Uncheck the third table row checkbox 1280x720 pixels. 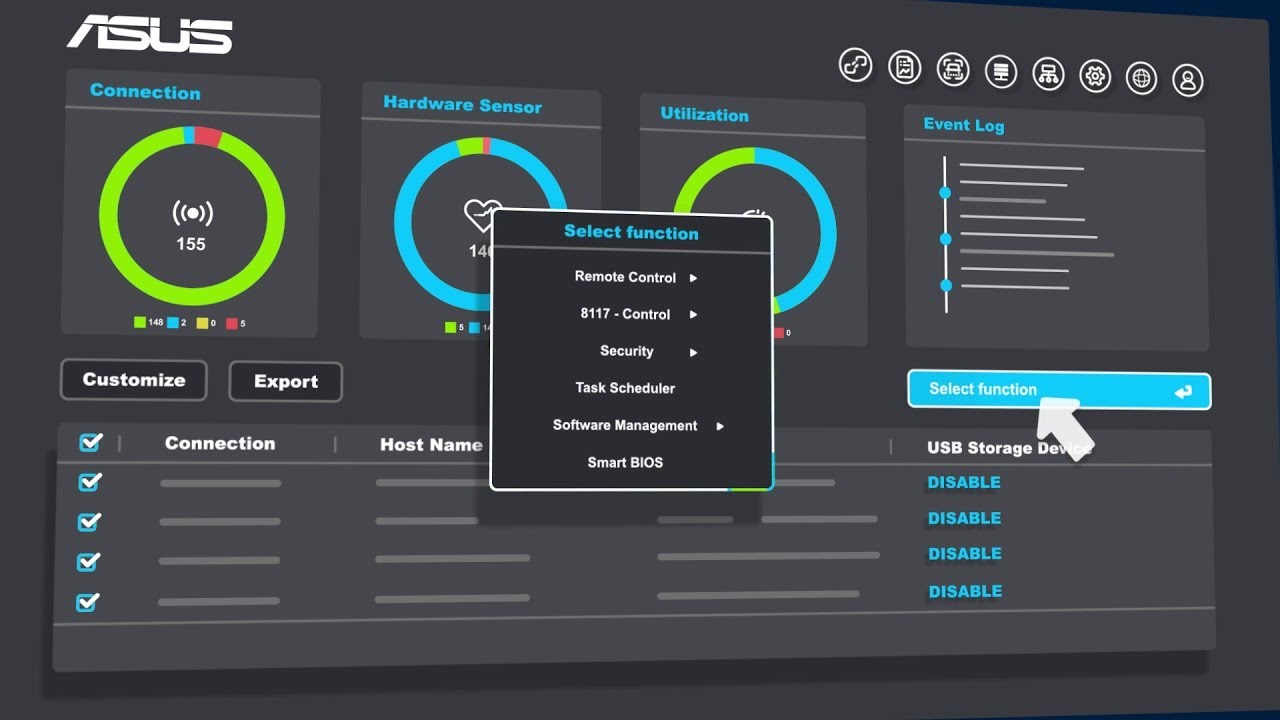pyautogui.click(x=88, y=561)
